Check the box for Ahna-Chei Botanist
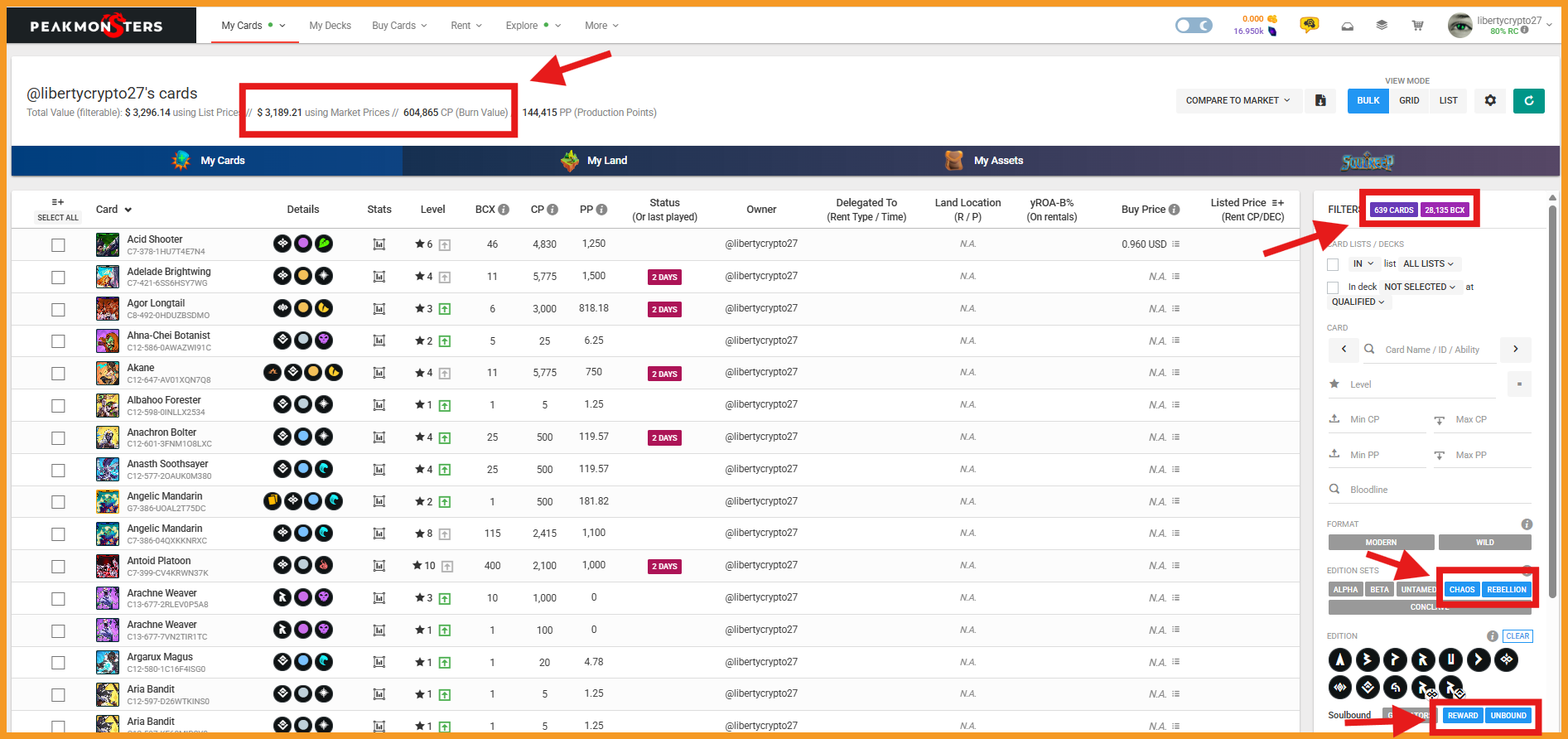The height and width of the screenshot is (739, 1568). (x=58, y=341)
